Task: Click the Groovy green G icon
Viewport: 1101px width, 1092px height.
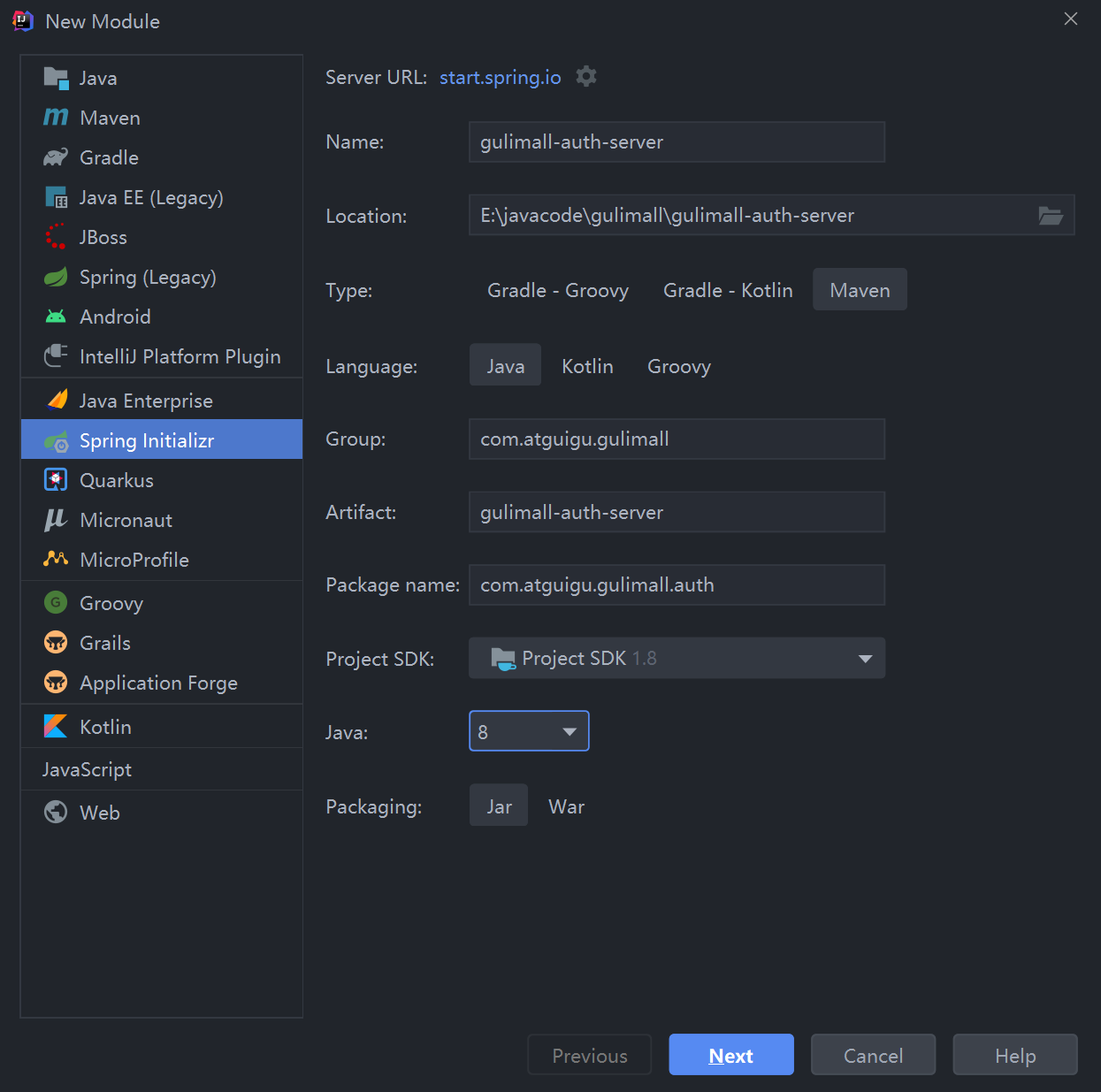Action: [x=56, y=603]
